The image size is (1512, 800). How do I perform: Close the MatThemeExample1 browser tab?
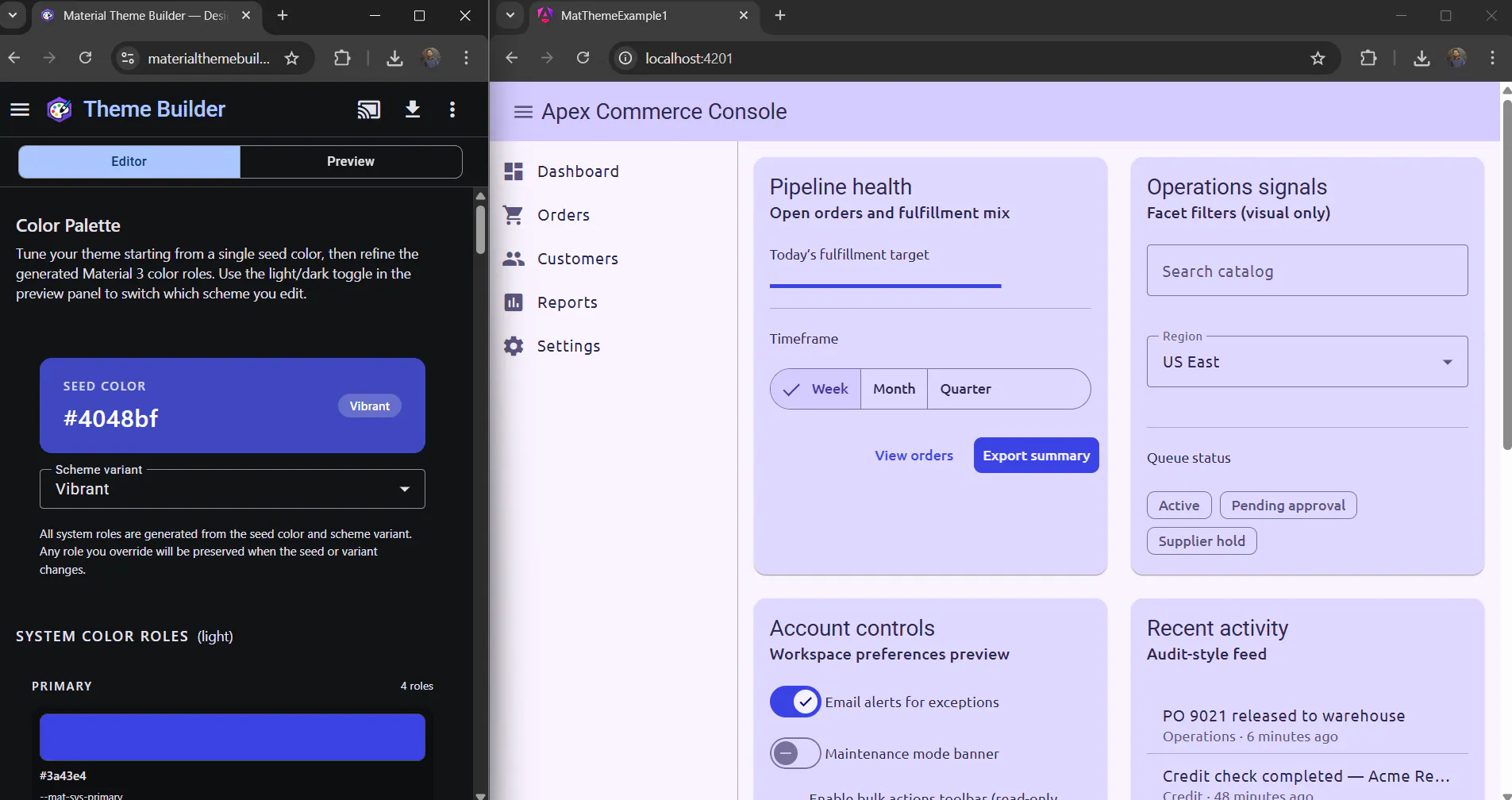pyautogui.click(x=744, y=15)
